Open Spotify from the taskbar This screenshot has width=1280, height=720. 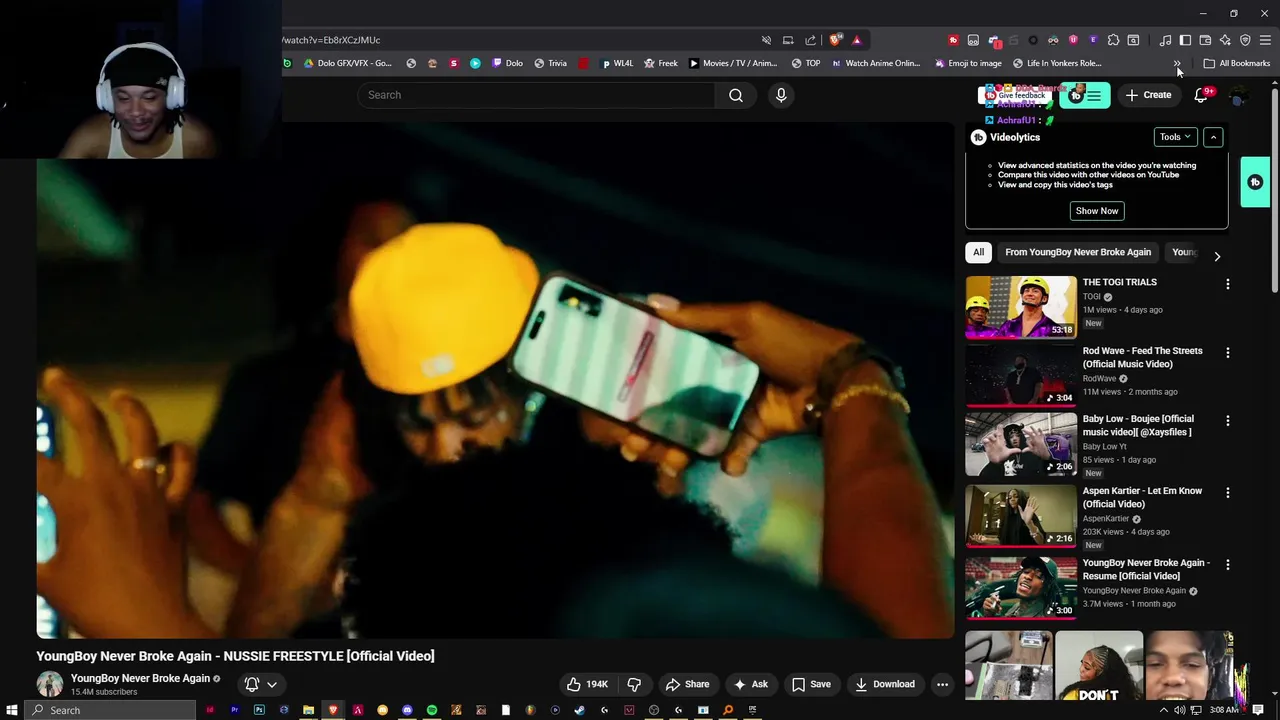tap(432, 710)
